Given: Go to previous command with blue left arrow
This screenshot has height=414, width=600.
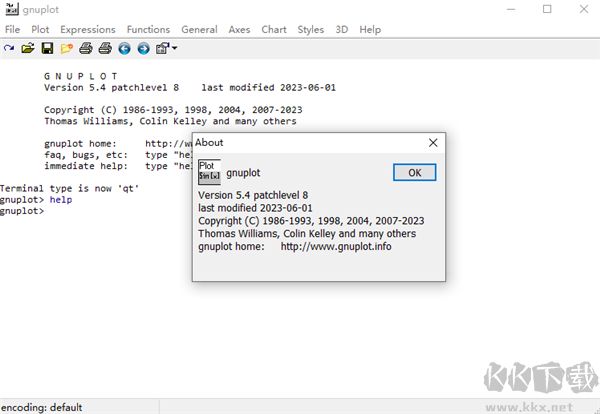Looking at the screenshot, I should coord(124,49).
